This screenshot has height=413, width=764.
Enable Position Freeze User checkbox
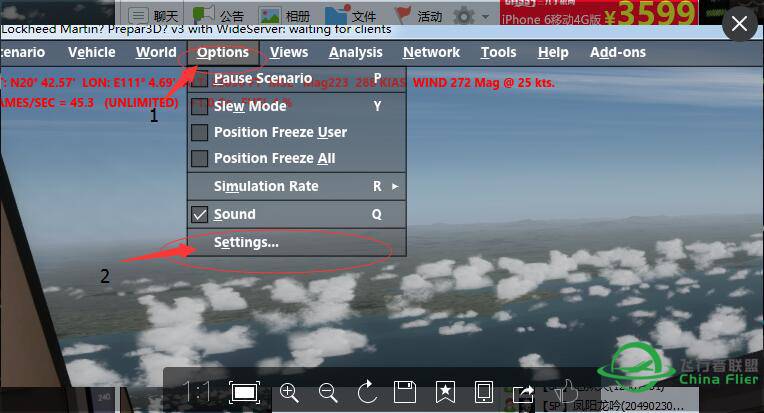(x=199, y=132)
